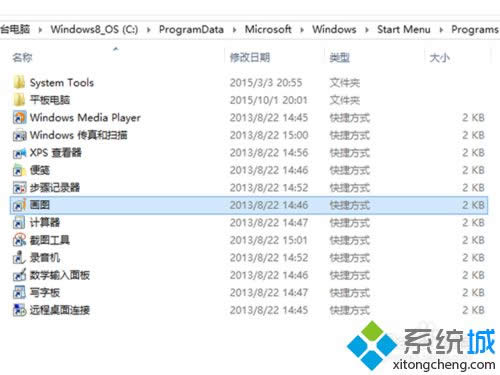
Task: Click the 计算器 file name
Action: tap(45, 223)
